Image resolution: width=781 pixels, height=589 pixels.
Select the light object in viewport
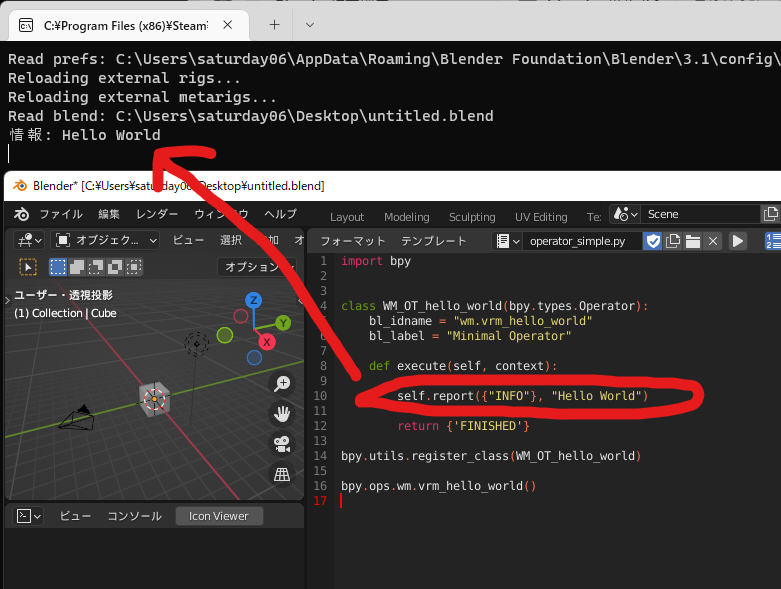click(197, 344)
